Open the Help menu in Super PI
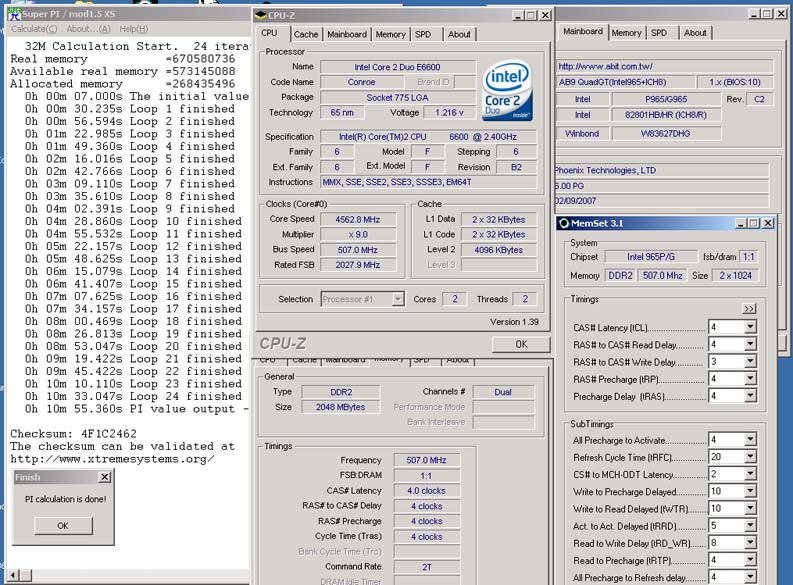This screenshot has height=585, width=793. pyautogui.click(x=134, y=29)
